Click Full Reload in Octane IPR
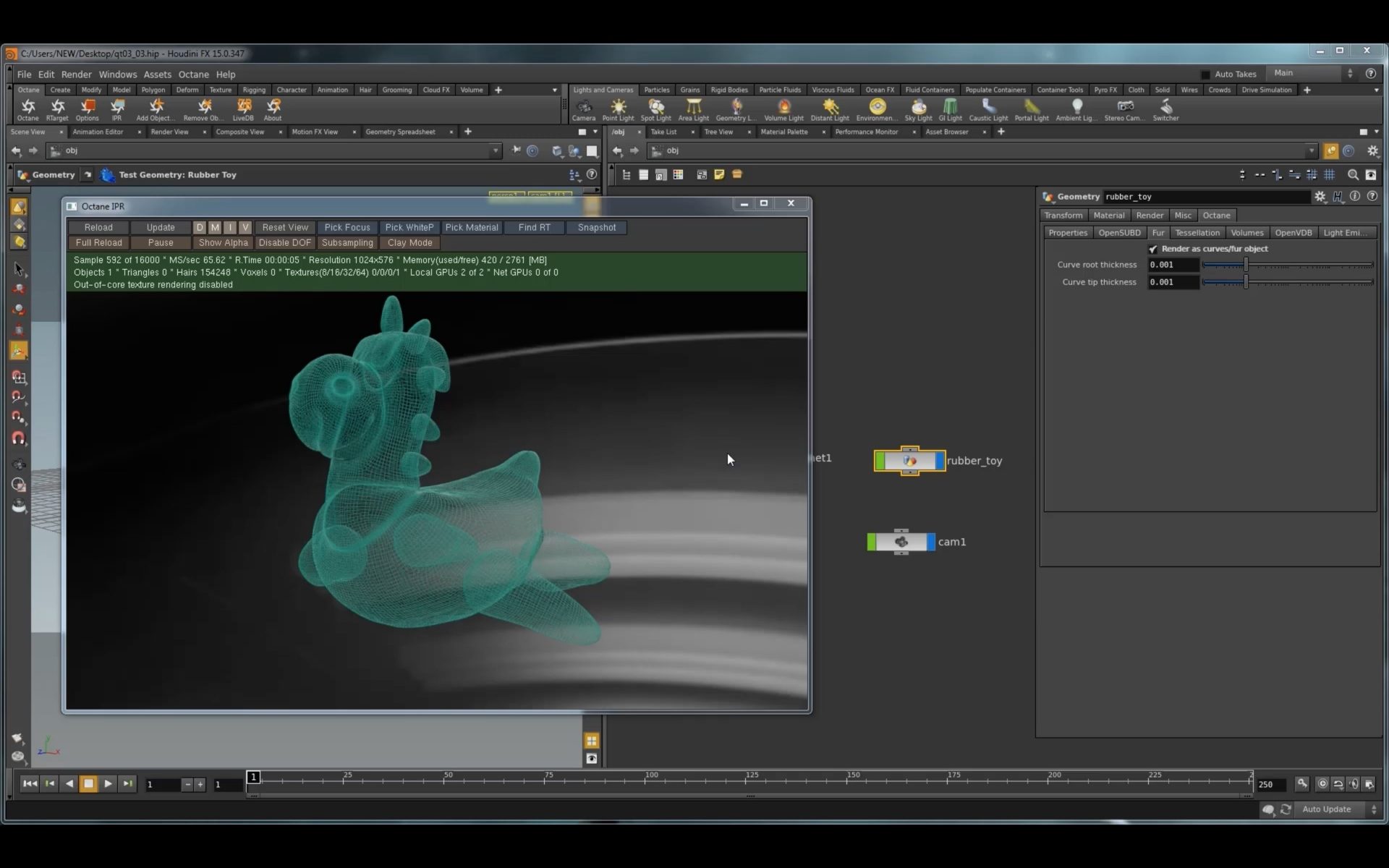The image size is (1389, 868). 98,243
